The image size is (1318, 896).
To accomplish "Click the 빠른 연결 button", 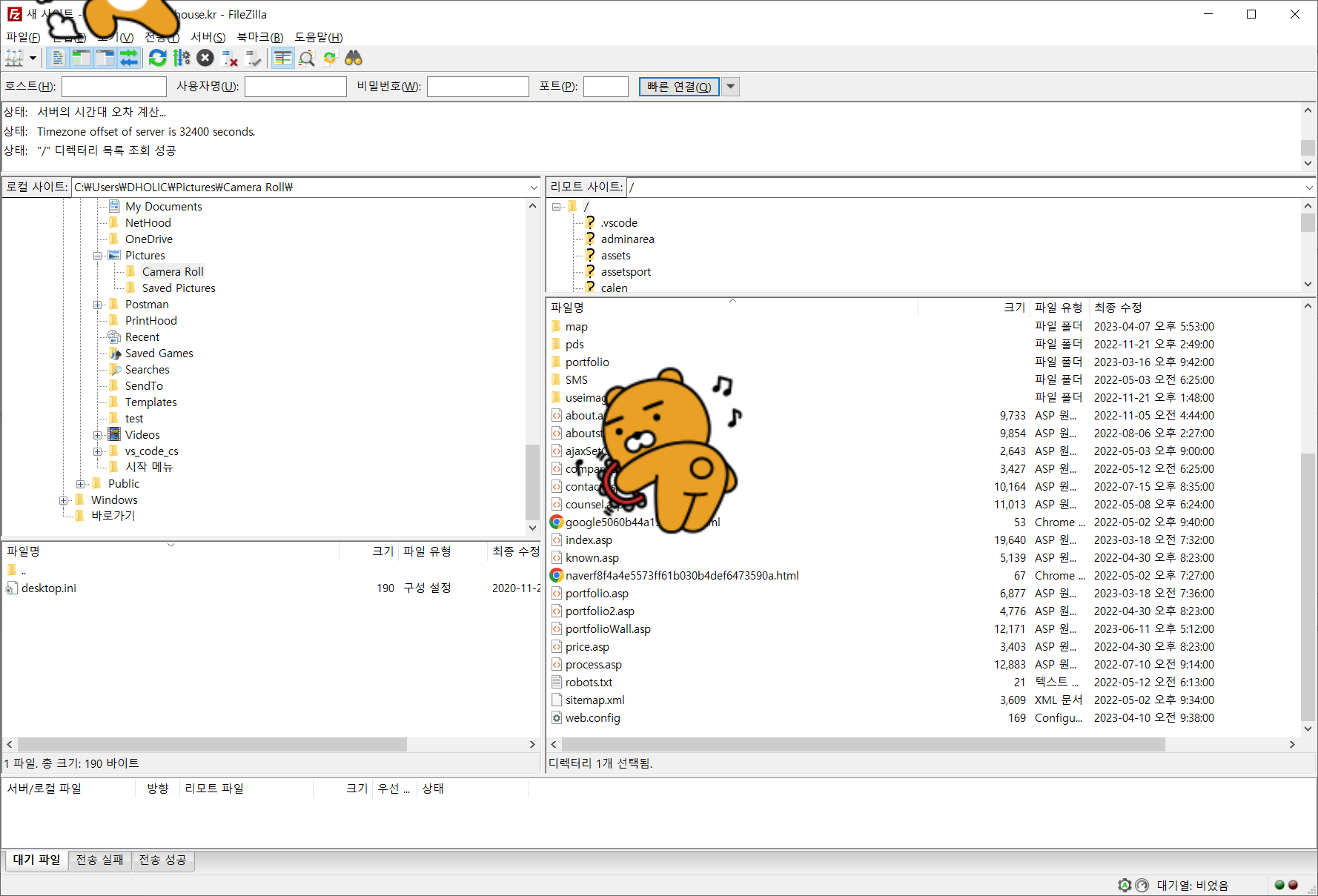I will coord(679,87).
